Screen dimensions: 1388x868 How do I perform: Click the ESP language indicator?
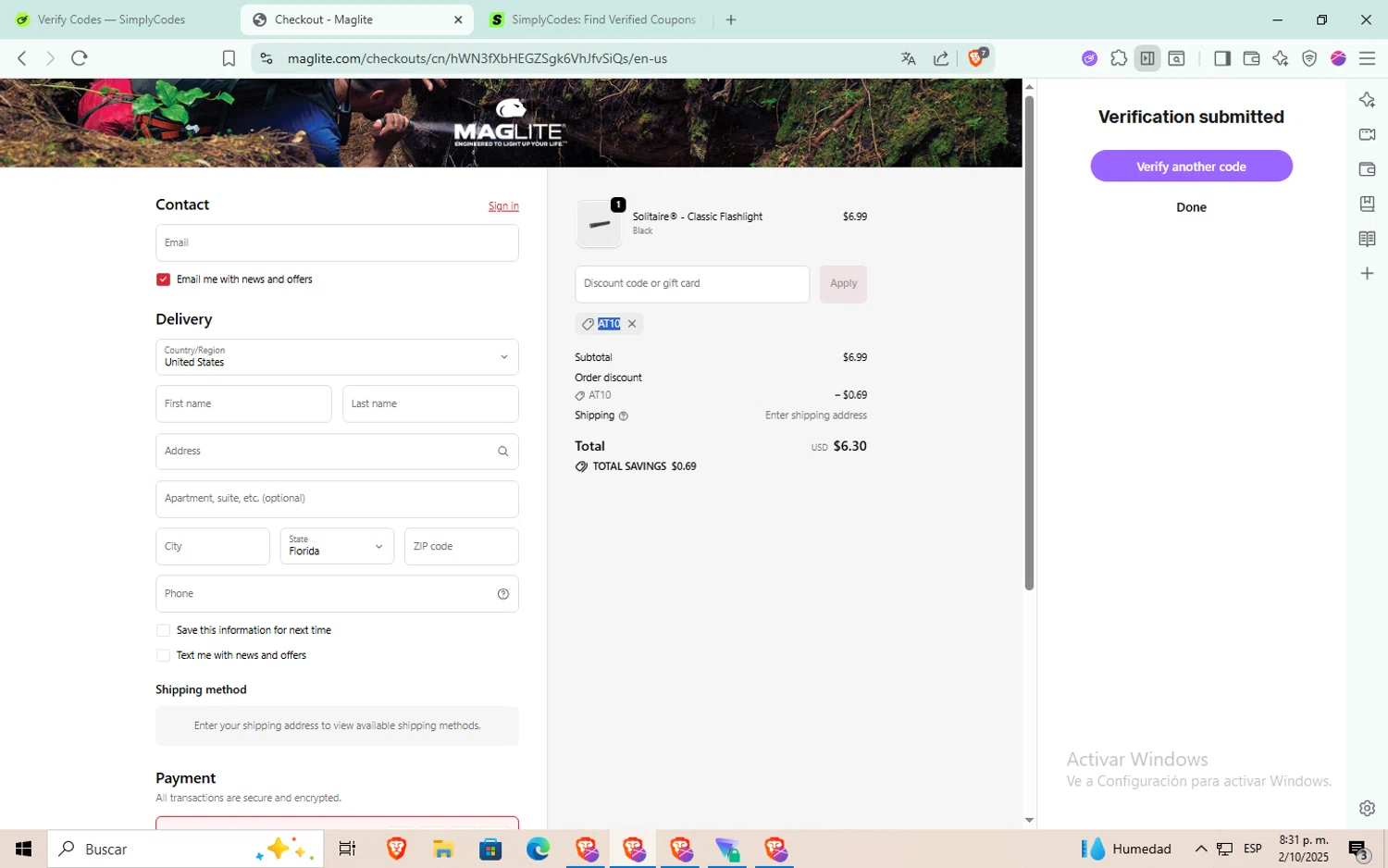(1252, 849)
